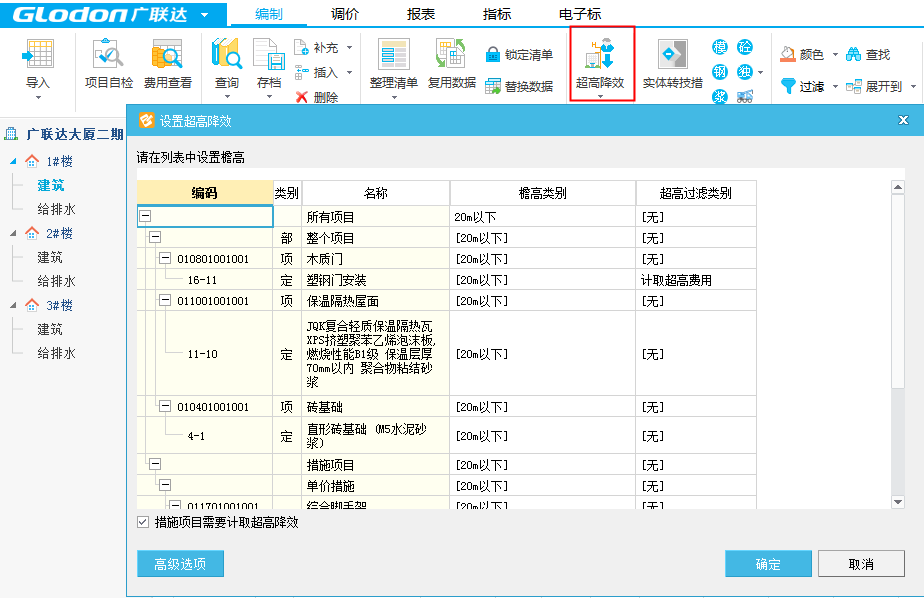
Task: Select the 复用数据 tool icon
Action: point(451,58)
